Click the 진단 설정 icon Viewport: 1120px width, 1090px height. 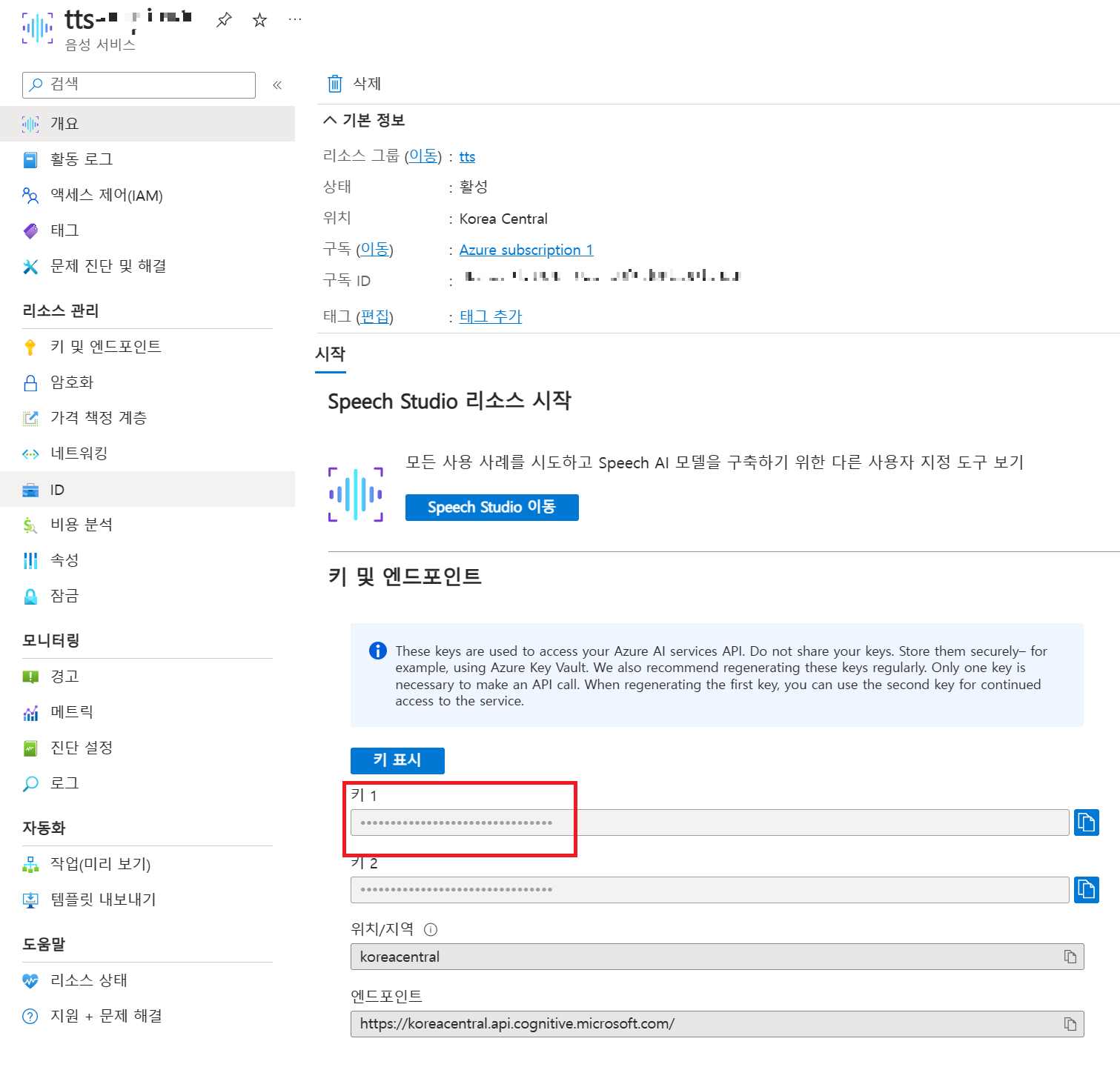[30, 748]
